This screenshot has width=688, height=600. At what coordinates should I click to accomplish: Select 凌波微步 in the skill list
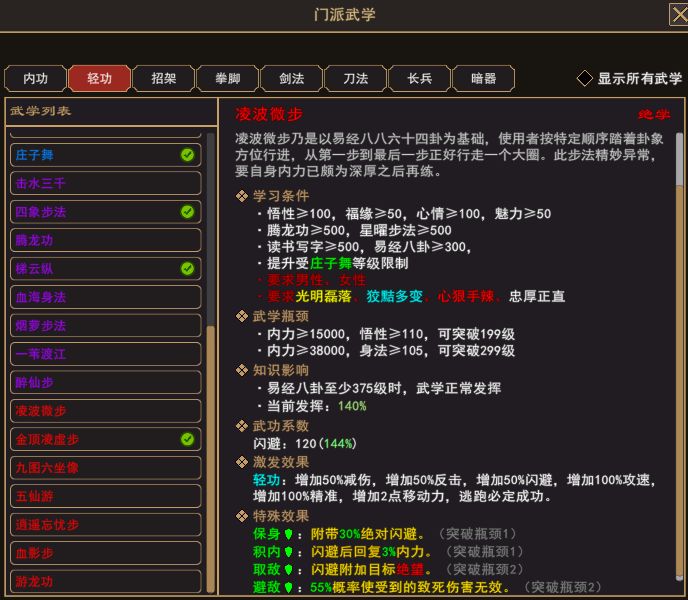click(106, 411)
